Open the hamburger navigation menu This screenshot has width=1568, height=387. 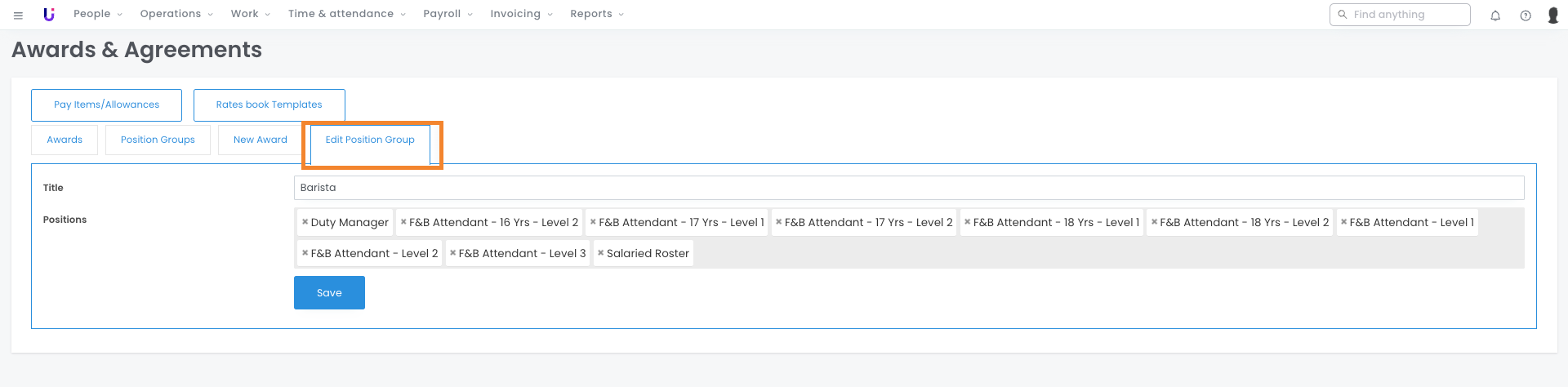click(x=18, y=15)
